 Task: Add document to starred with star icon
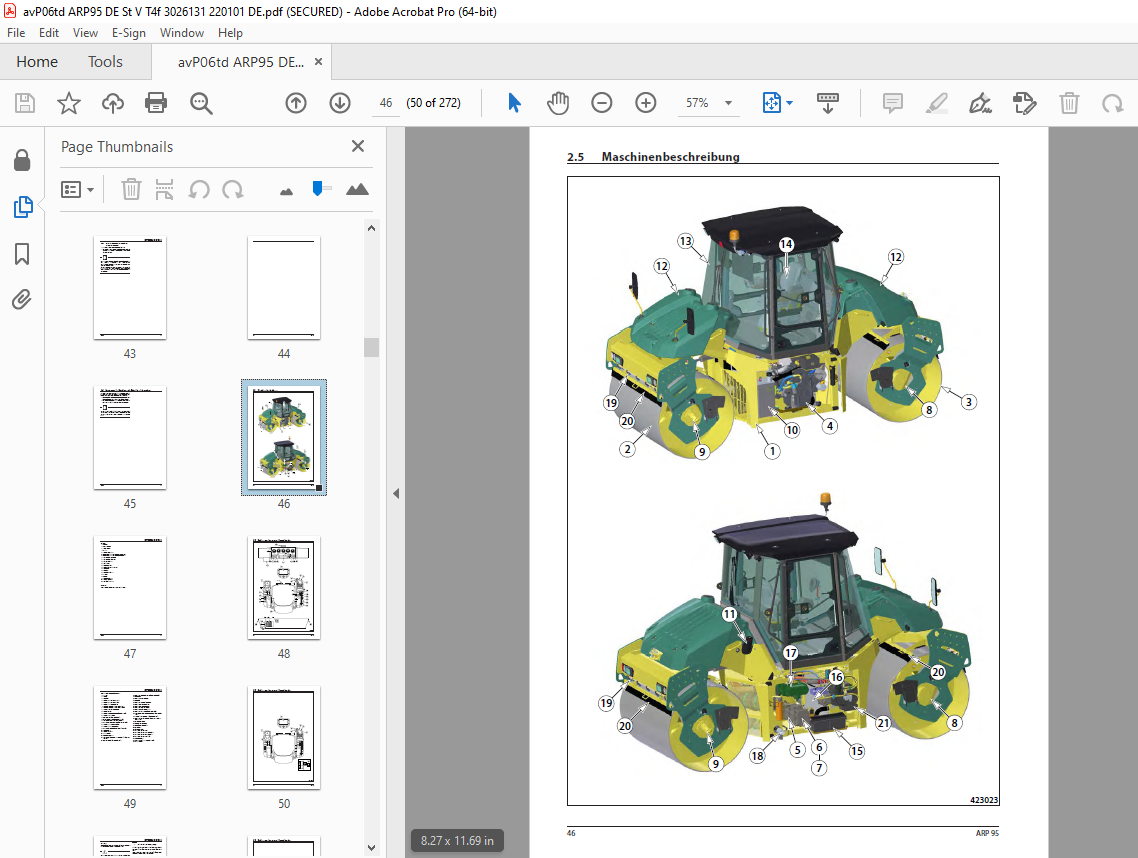pyautogui.click(x=69, y=103)
